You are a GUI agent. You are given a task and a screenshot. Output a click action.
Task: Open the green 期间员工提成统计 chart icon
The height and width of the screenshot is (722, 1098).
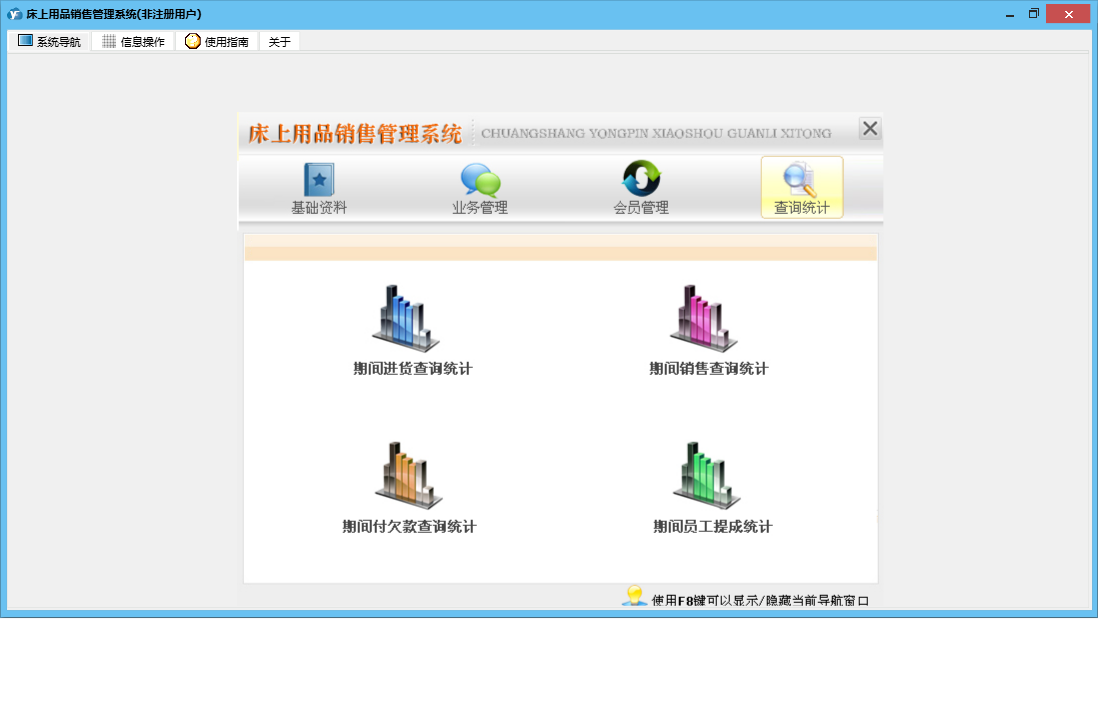coord(707,475)
